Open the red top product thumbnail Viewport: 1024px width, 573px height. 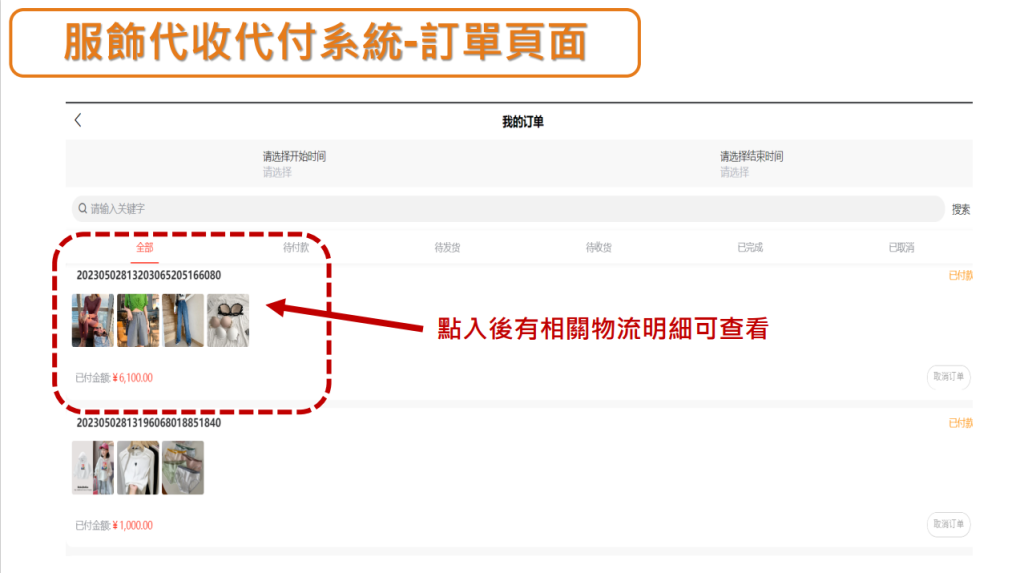(93, 320)
